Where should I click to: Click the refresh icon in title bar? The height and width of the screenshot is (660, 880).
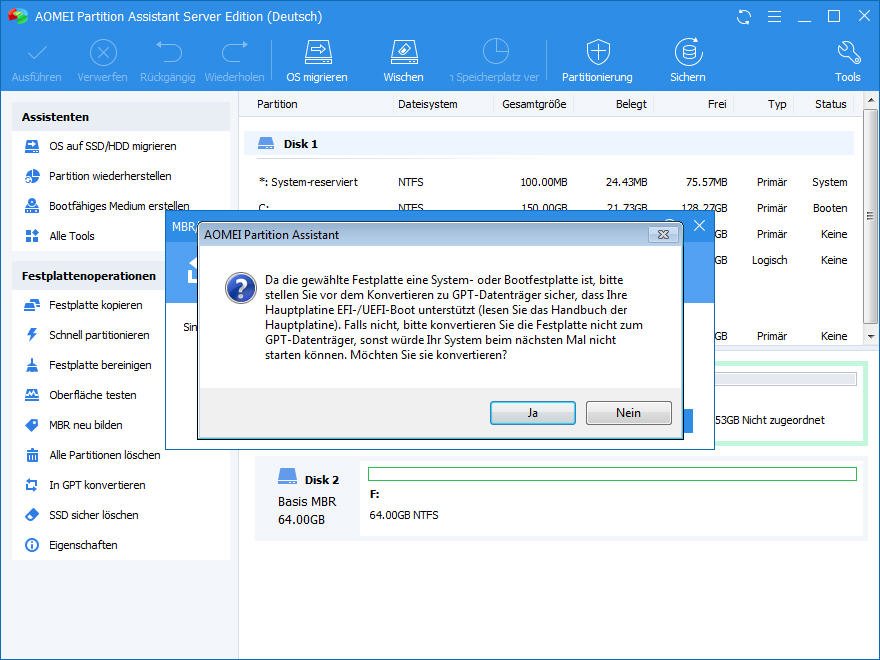tap(744, 17)
